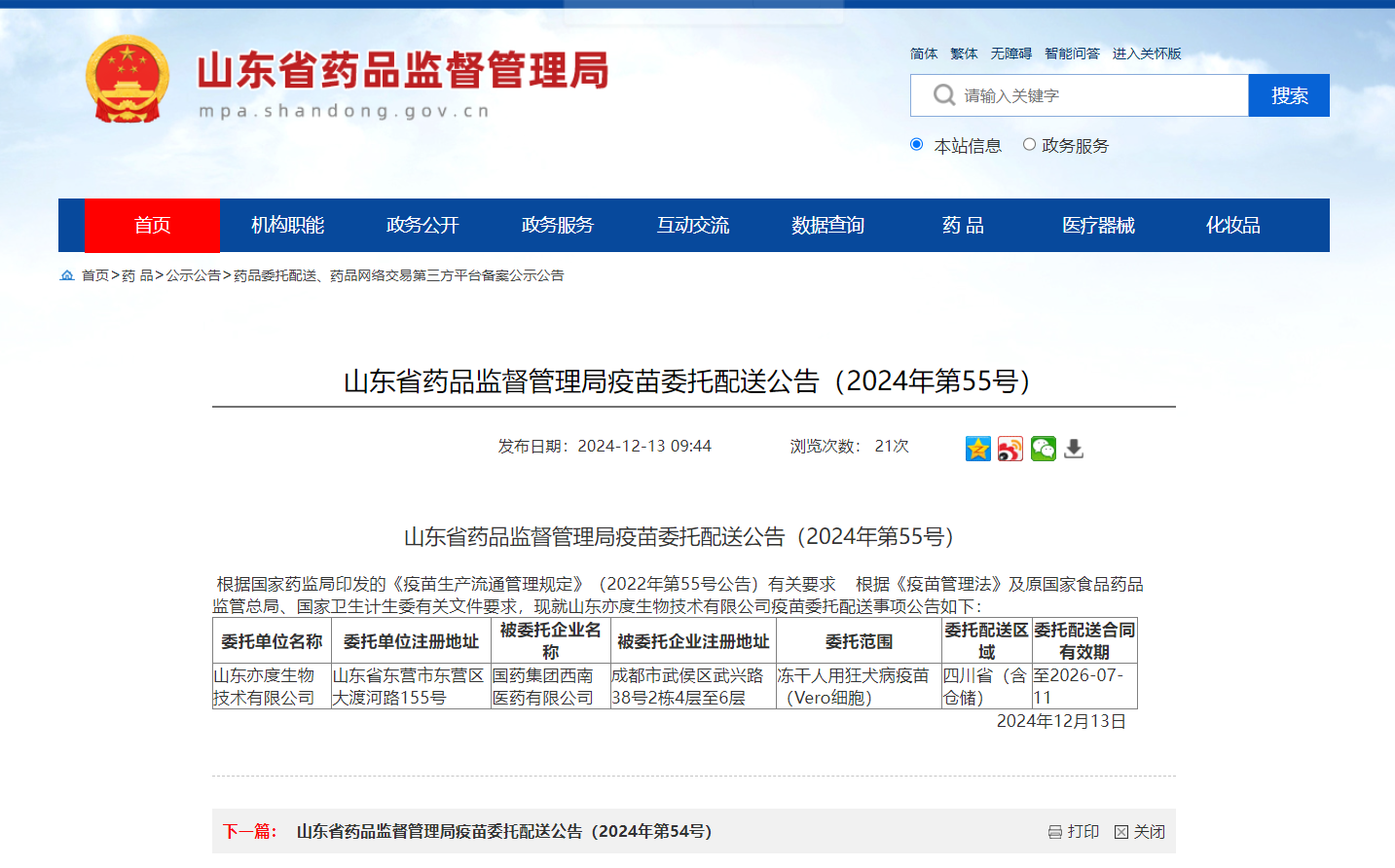Click the home icon in breadcrumb

[x=67, y=275]
